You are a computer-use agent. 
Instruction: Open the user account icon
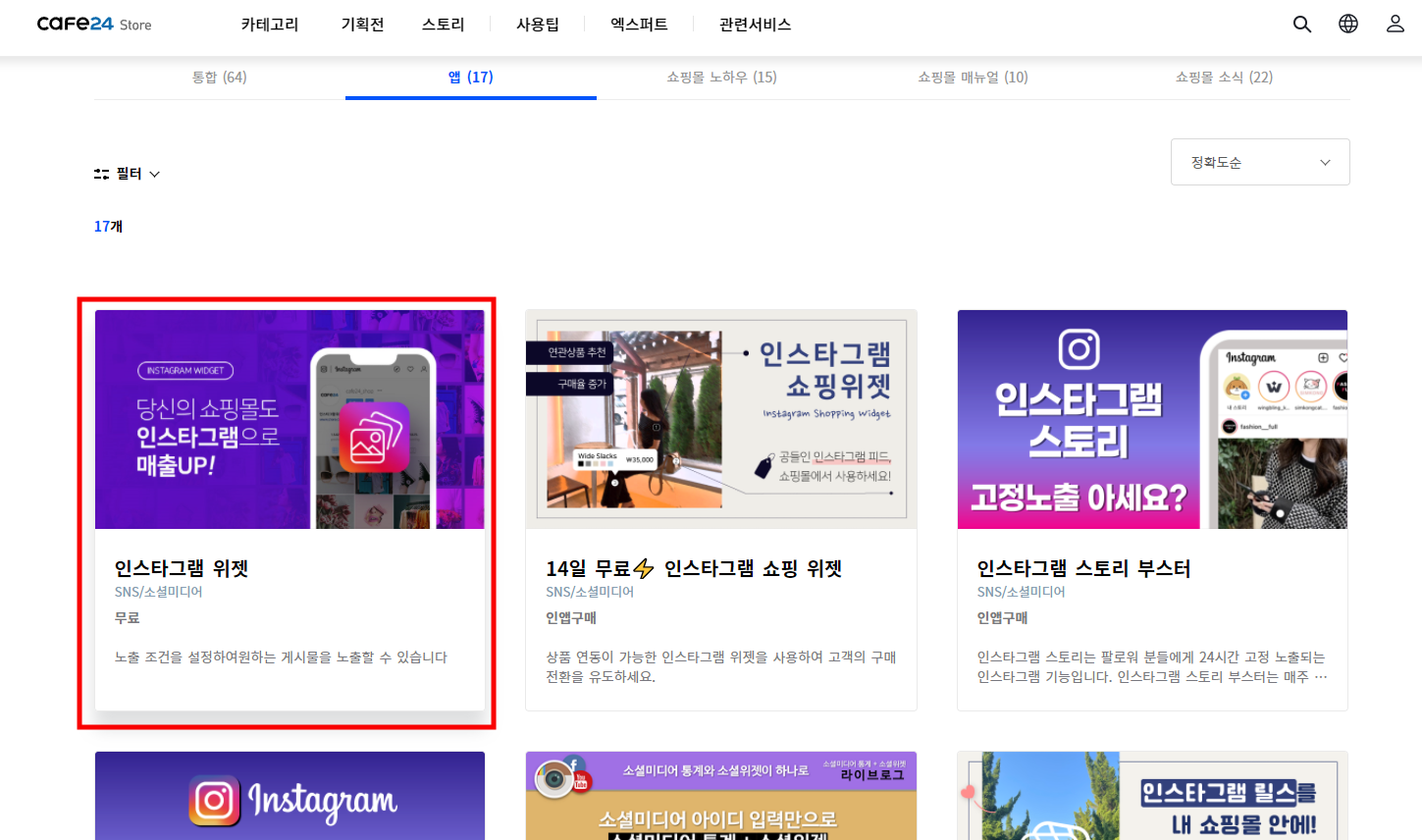coord(1396,24)
